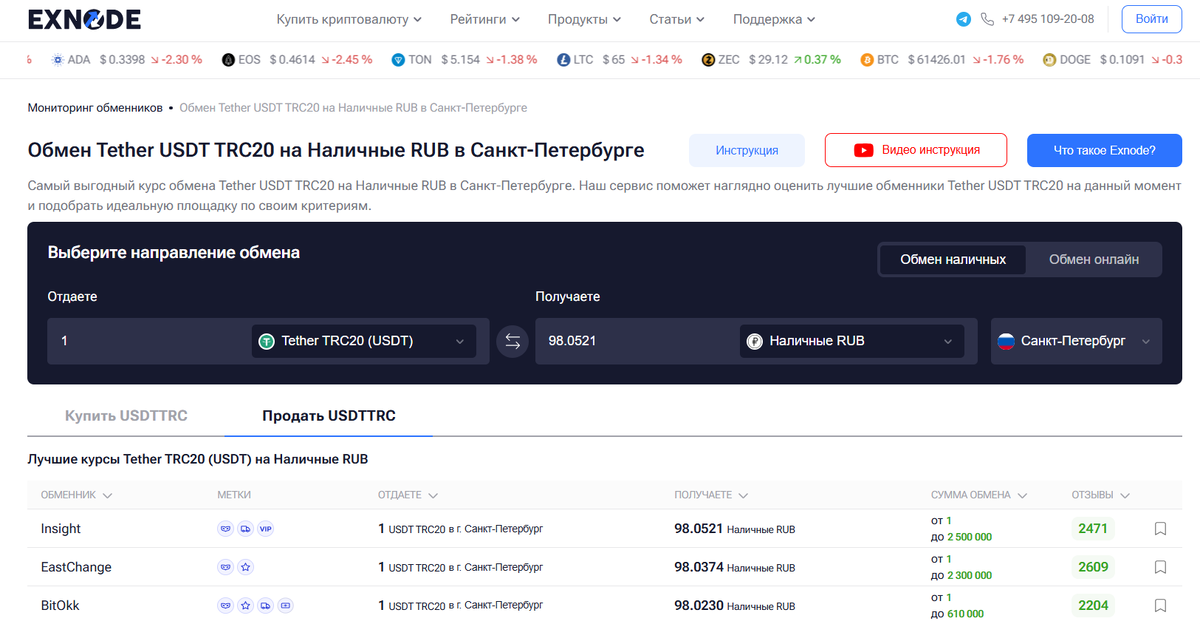Expand the Рейтинги menu
Viewport: 1200px width, 624px height.
pos(485,19)
